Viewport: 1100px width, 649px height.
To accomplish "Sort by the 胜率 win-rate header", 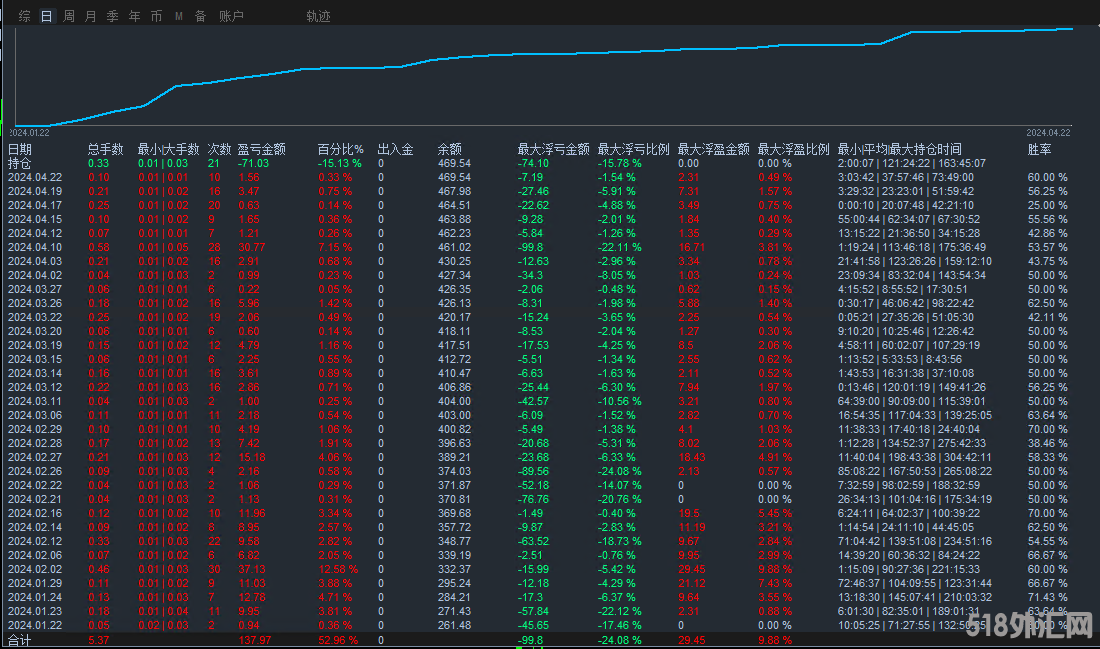I will coord(1040,149).
